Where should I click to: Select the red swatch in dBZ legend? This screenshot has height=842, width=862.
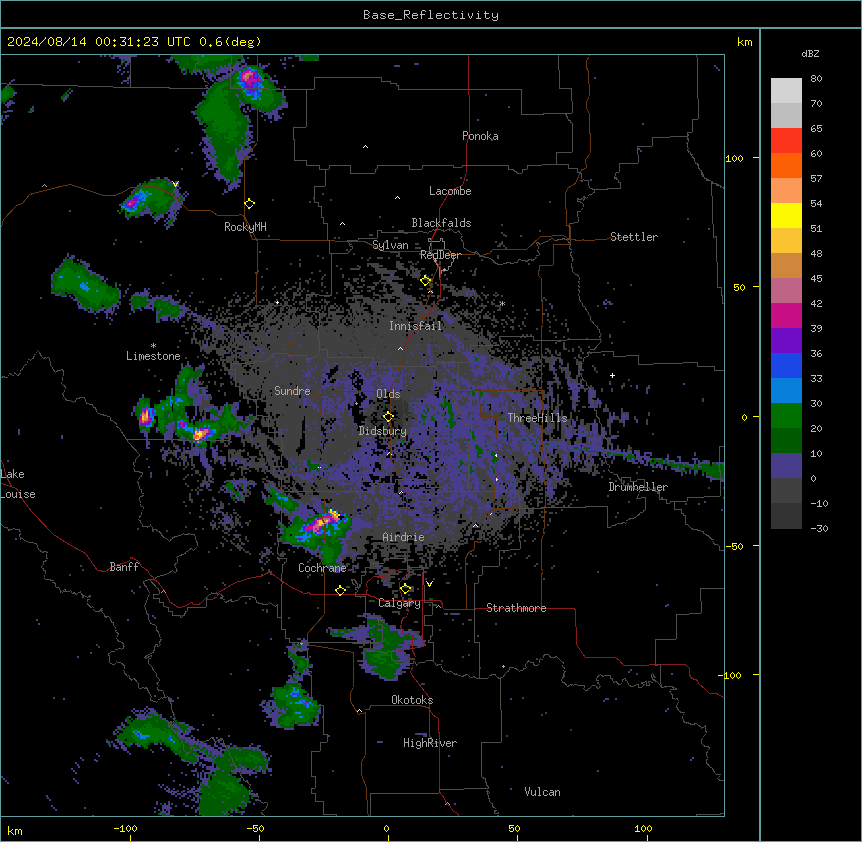coord(786,140)
